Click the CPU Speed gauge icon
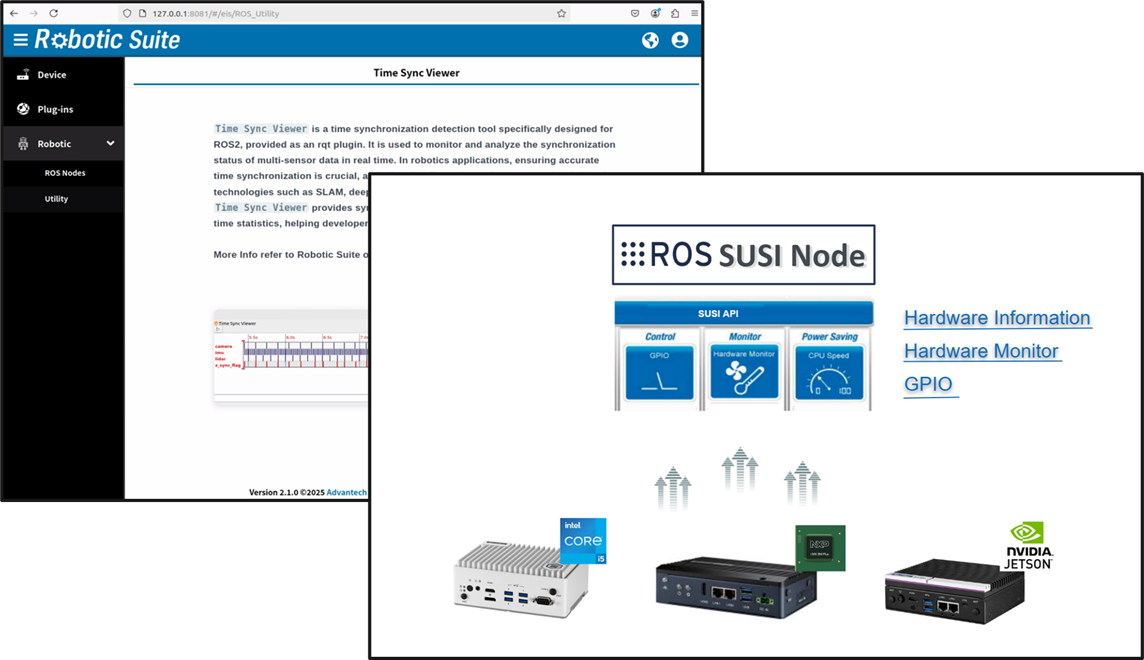Image resolution: width=1144 pixels, height=660 pixels. (829, 373)
